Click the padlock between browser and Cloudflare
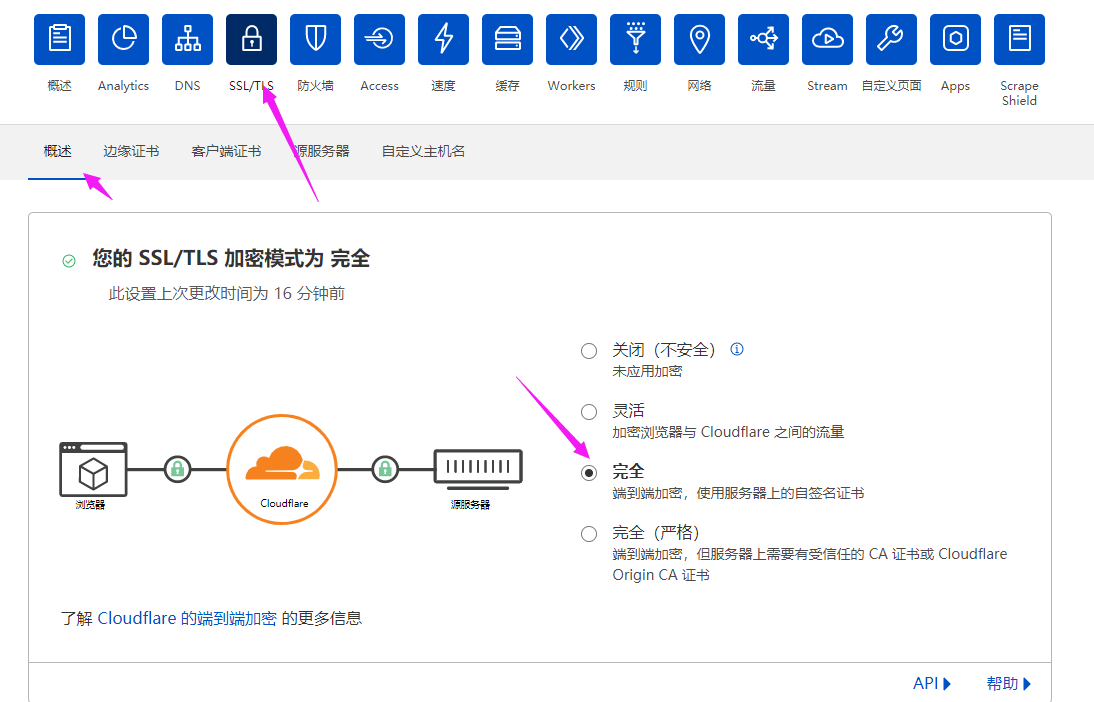 click(177, 469)
